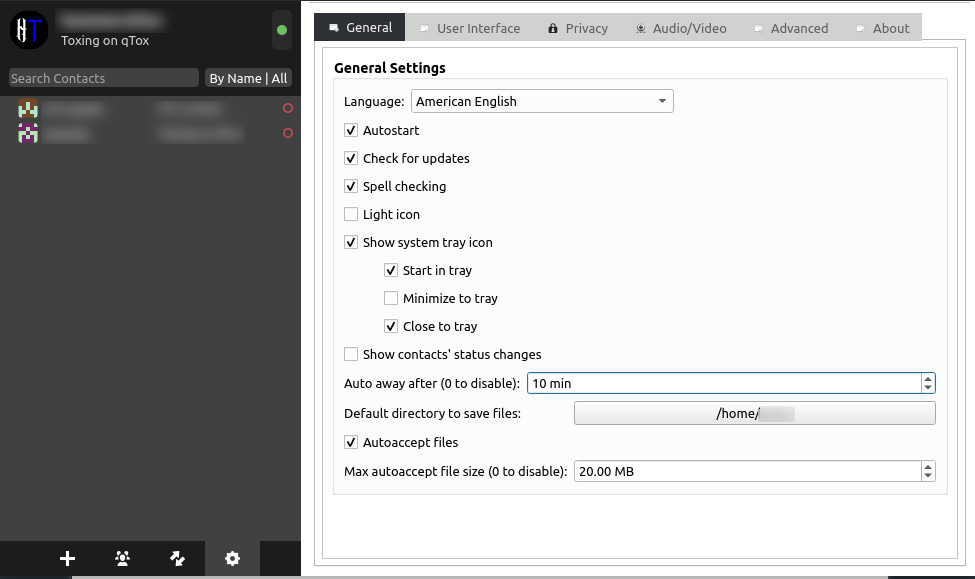Open the group chats icon
975x579 pixels.
tap(122, 558)
